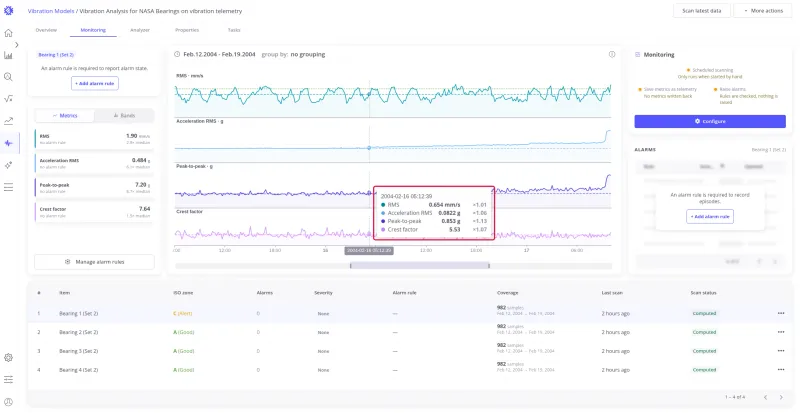Screen dimensions: 800x413
Task: Click the right edge of the range selector
Action: (x=489, y=266)
